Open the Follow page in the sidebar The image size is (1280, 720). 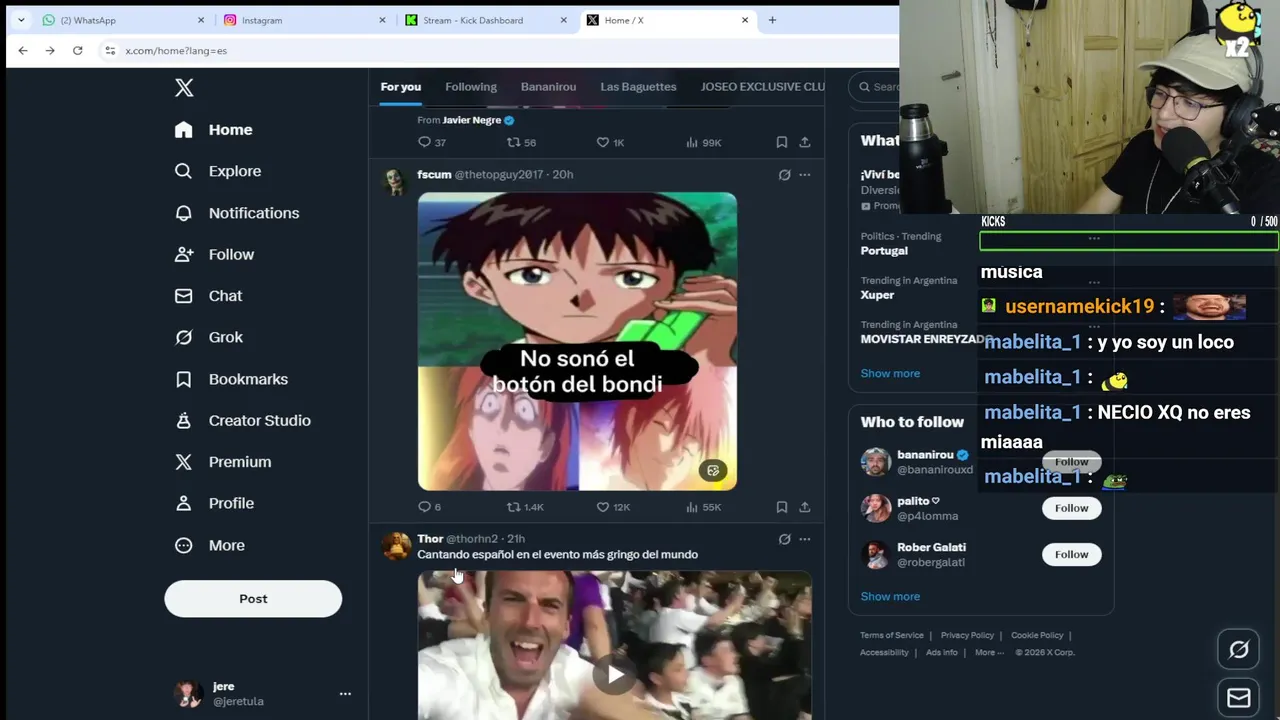point(214,255)
